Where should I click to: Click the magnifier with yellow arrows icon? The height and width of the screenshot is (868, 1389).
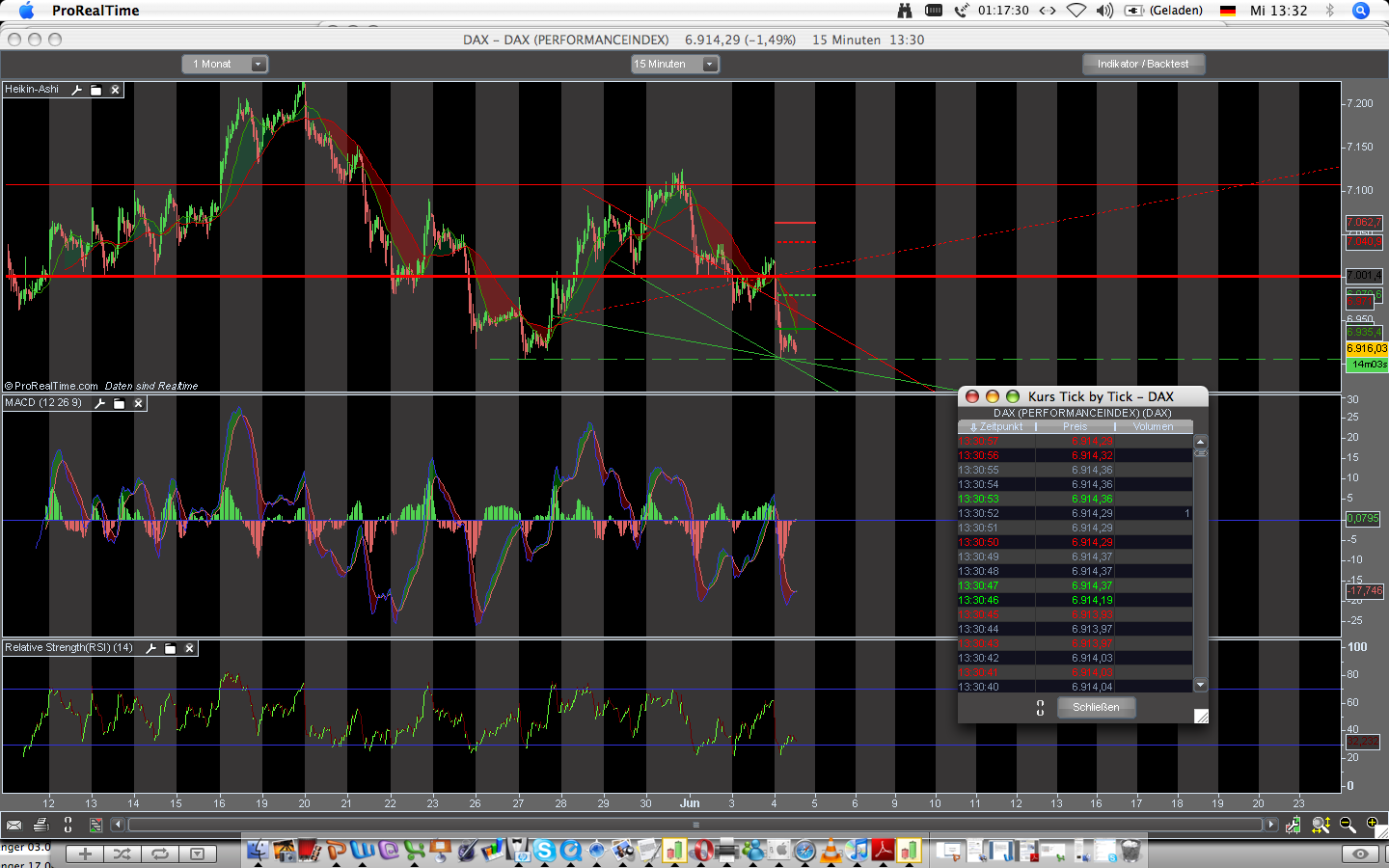click(1321, 825)
